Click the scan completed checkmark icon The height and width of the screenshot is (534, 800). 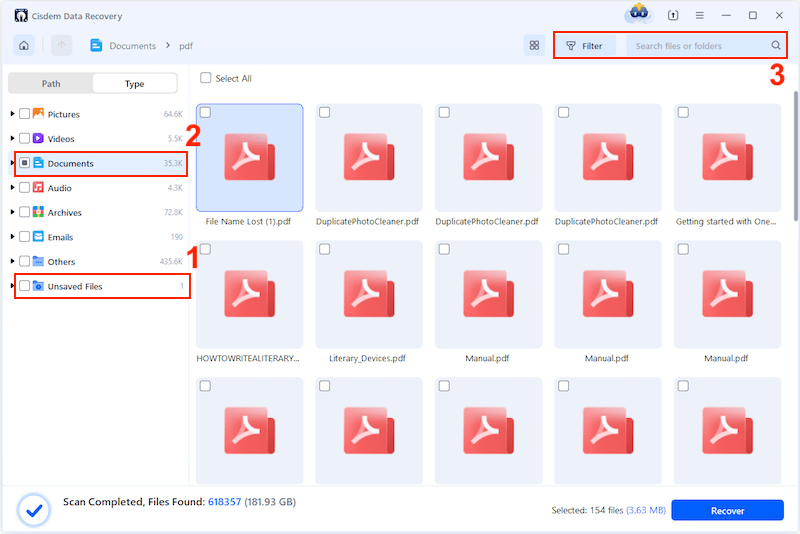coord(34,510)
